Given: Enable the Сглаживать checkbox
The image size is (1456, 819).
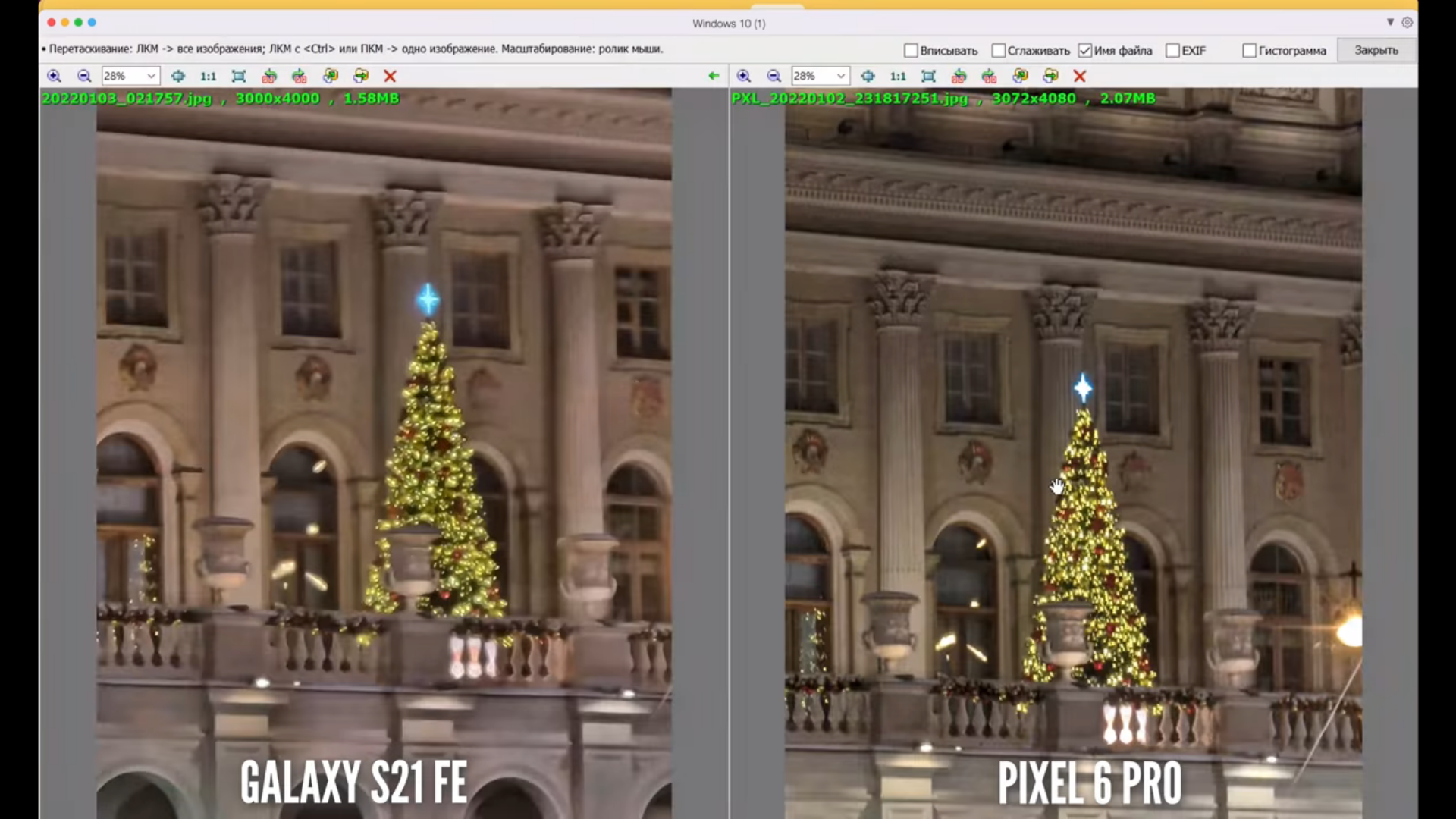Looking at the screenshot, I should pyautogui.click(x=999, y=51).
